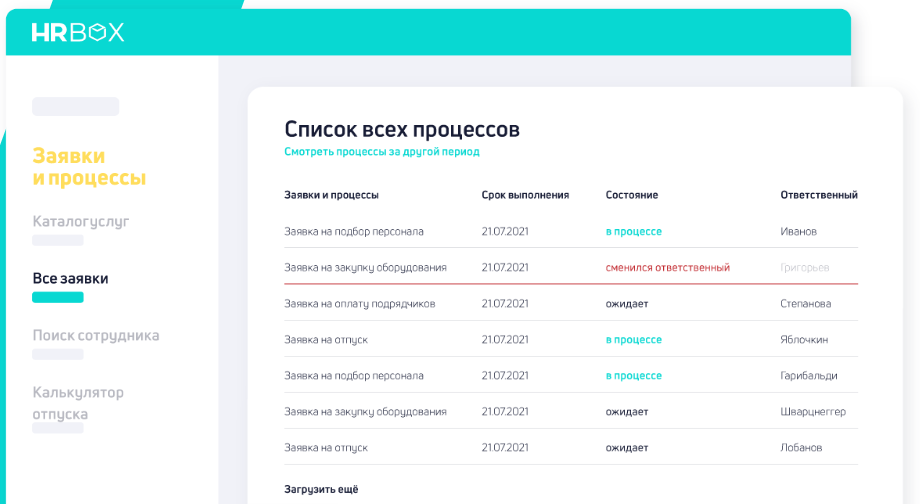Click date 21.07.2021 in Лобанов's row
920x504 pixels.
coord(505,448)
